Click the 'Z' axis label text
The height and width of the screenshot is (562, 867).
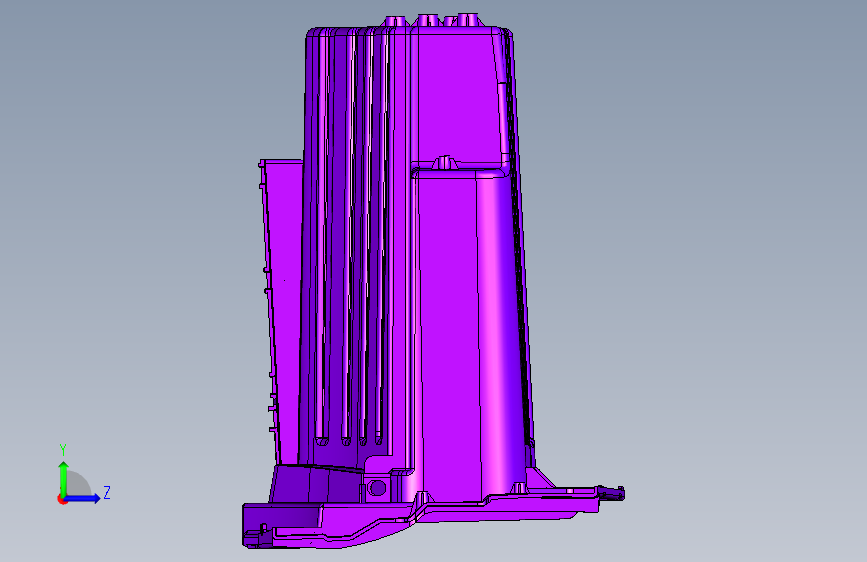(x=107, y=492)
